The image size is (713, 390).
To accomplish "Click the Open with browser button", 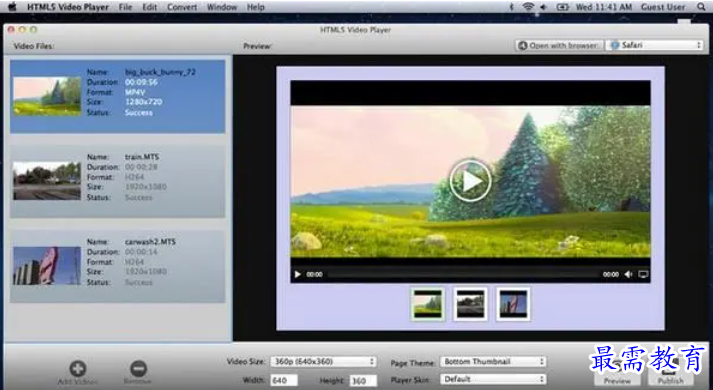I will click(x=559, y=45).
